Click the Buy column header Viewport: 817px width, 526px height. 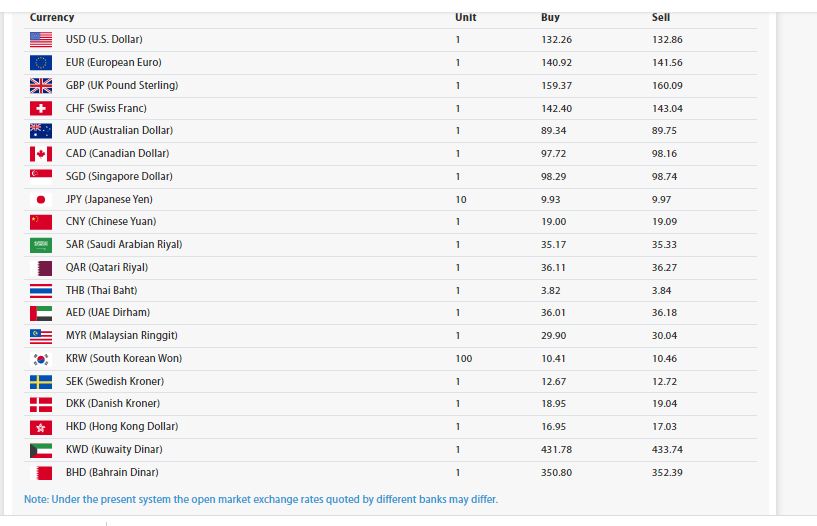click(550, 17)
